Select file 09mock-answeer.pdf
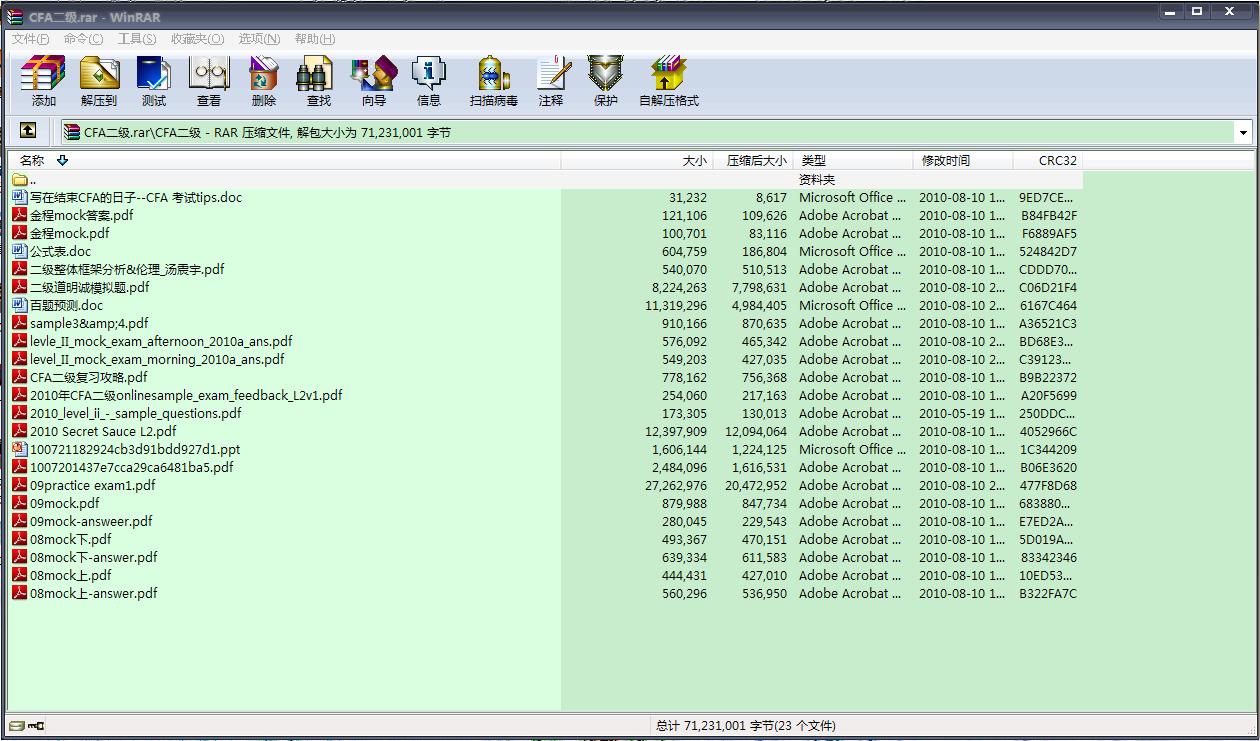The image size is (1260, 741). click(91, 521)
